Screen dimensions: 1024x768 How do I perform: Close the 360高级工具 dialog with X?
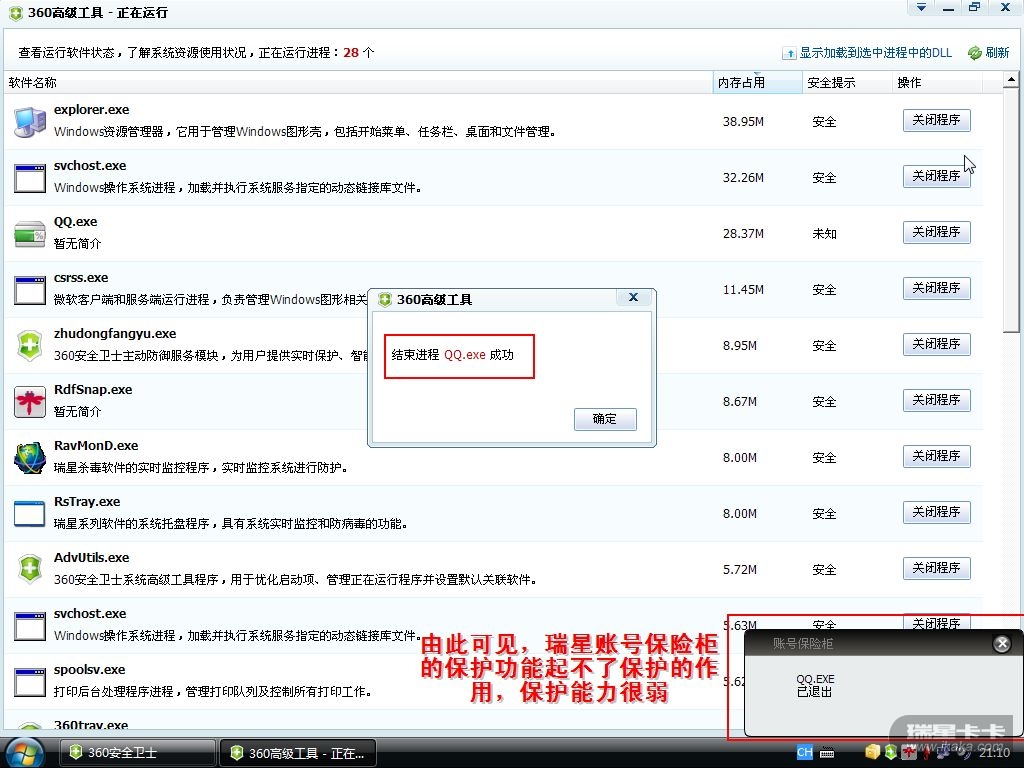click(x=633, y=298)
